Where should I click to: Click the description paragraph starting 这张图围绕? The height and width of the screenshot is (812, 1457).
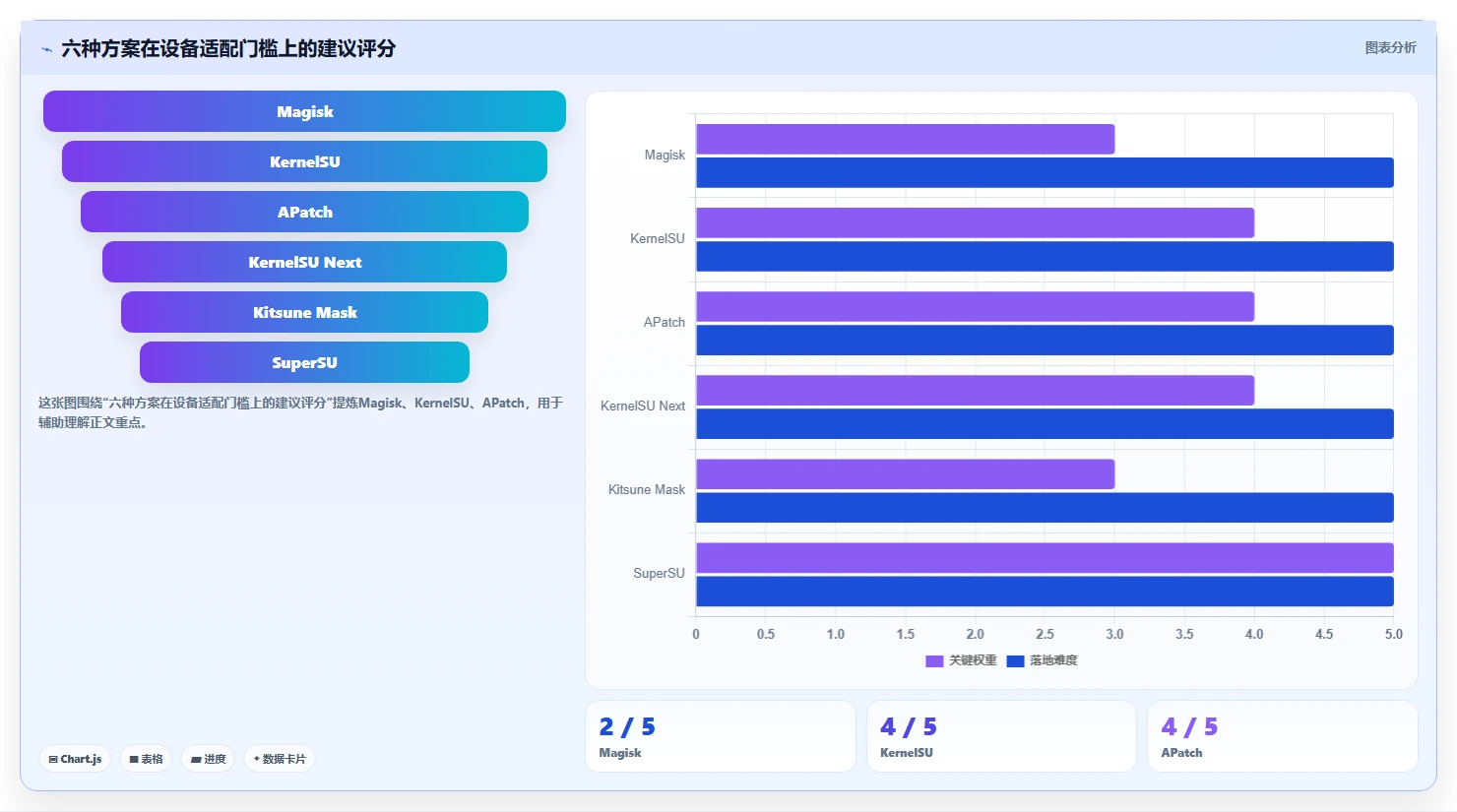click(300, 412)
